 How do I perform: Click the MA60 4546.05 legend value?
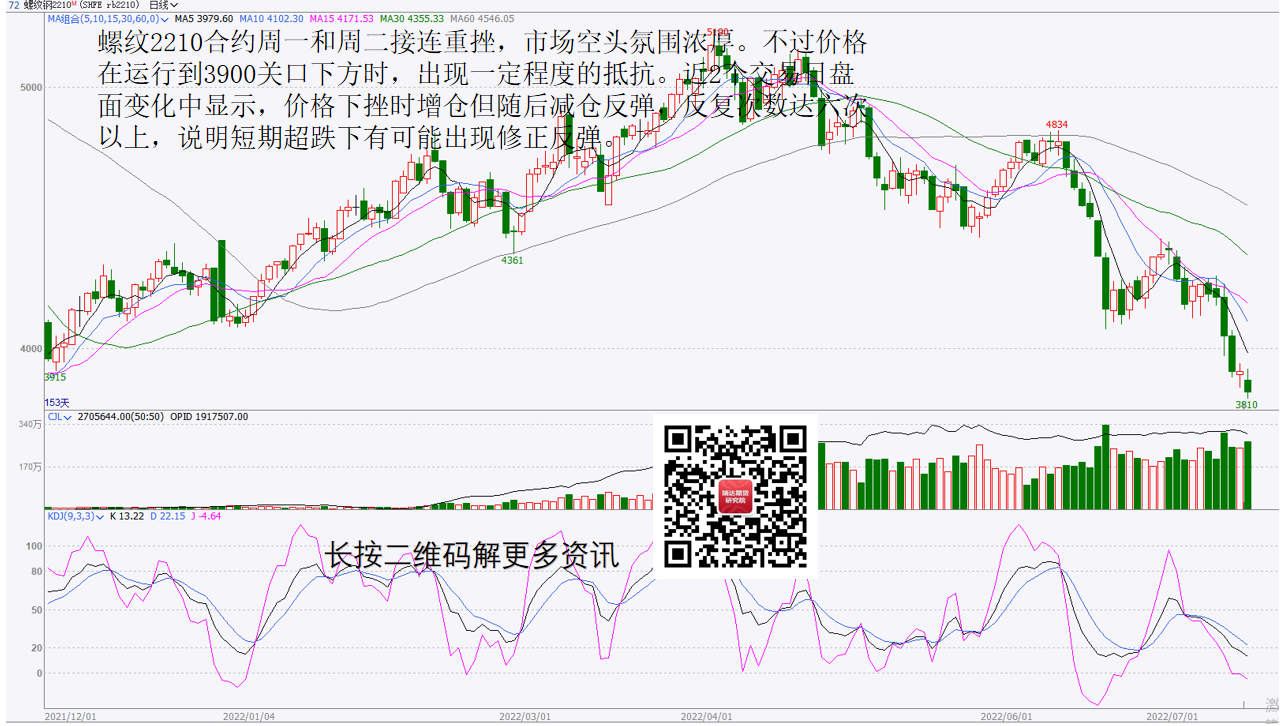(x=482, y=19)
